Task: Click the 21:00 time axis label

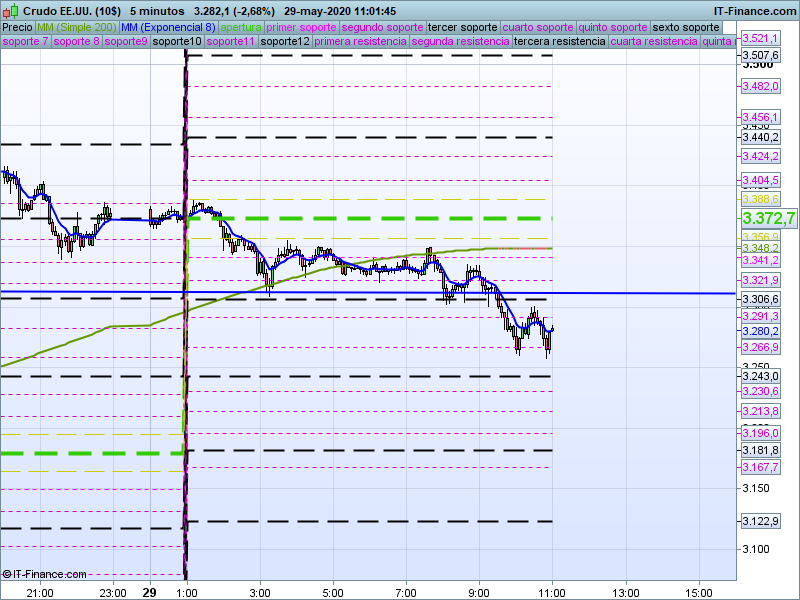Action: pos(40,593)
